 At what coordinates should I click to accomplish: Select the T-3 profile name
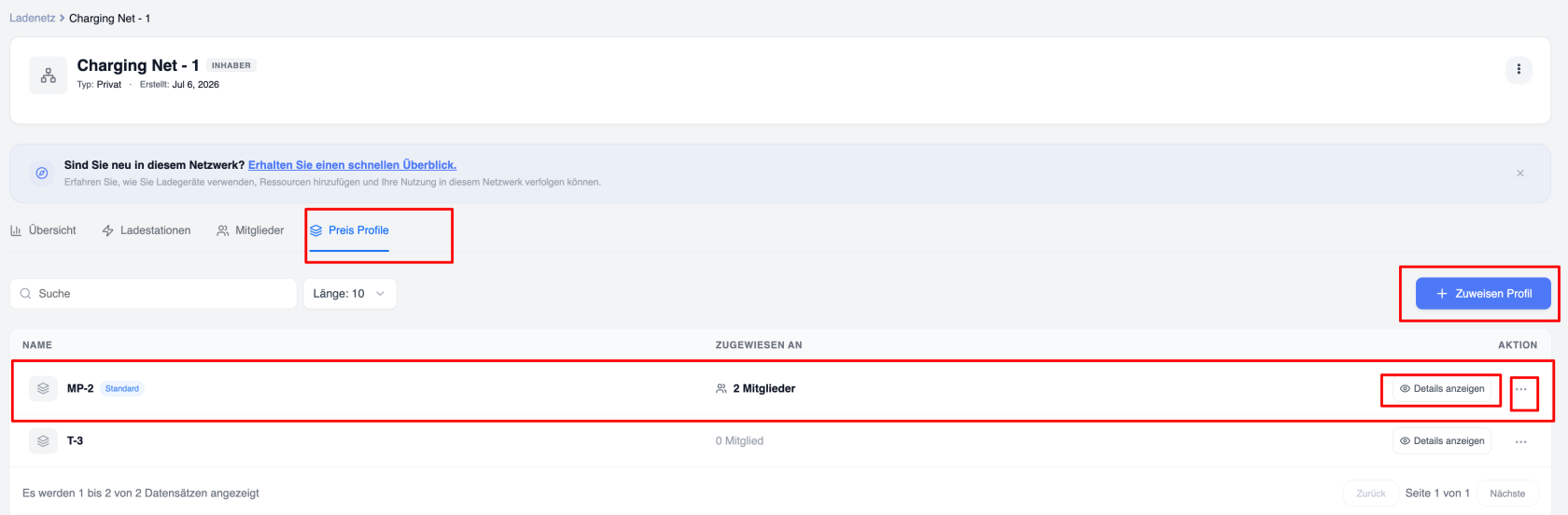coord(76,441)
